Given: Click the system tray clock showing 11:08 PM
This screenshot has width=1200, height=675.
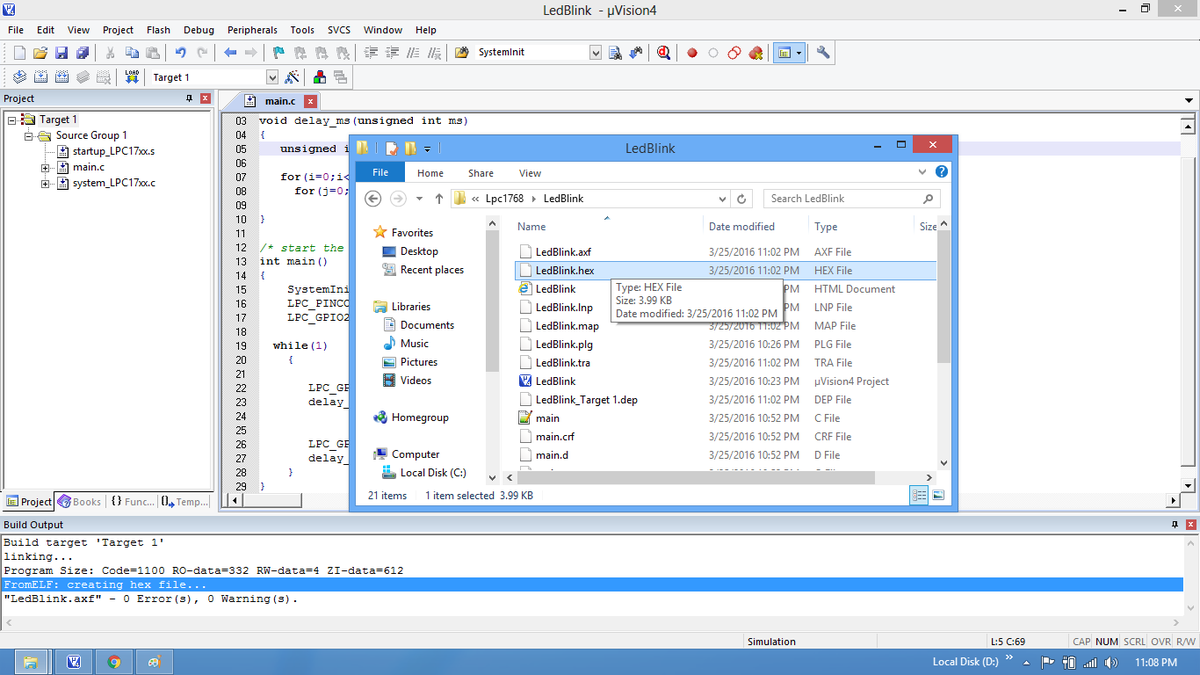Looking at the screenshot, I should tap(1157, 663).
